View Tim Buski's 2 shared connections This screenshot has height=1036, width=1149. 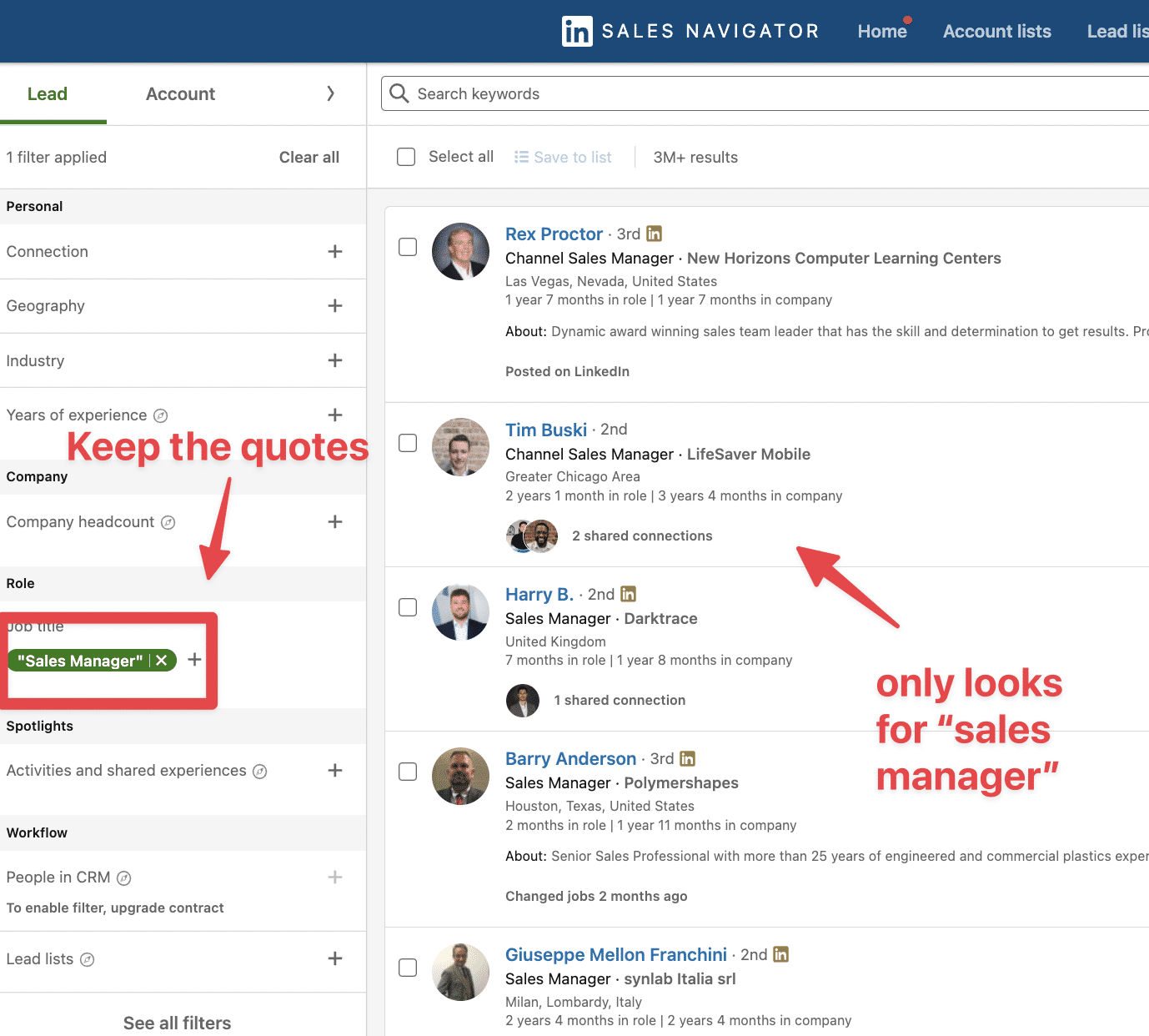tap(642, 536)
